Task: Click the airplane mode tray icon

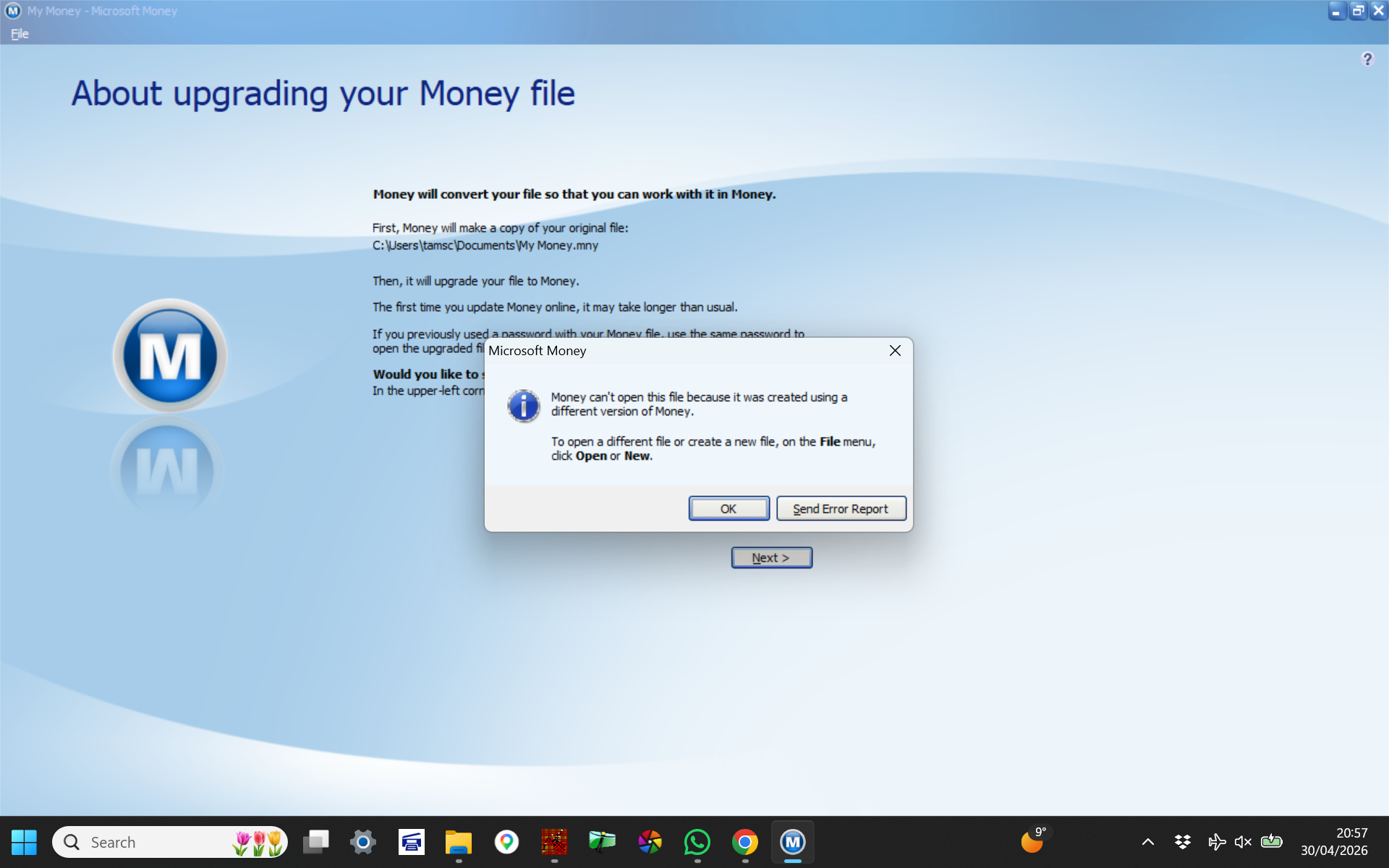Action: tap(1217, 842)
